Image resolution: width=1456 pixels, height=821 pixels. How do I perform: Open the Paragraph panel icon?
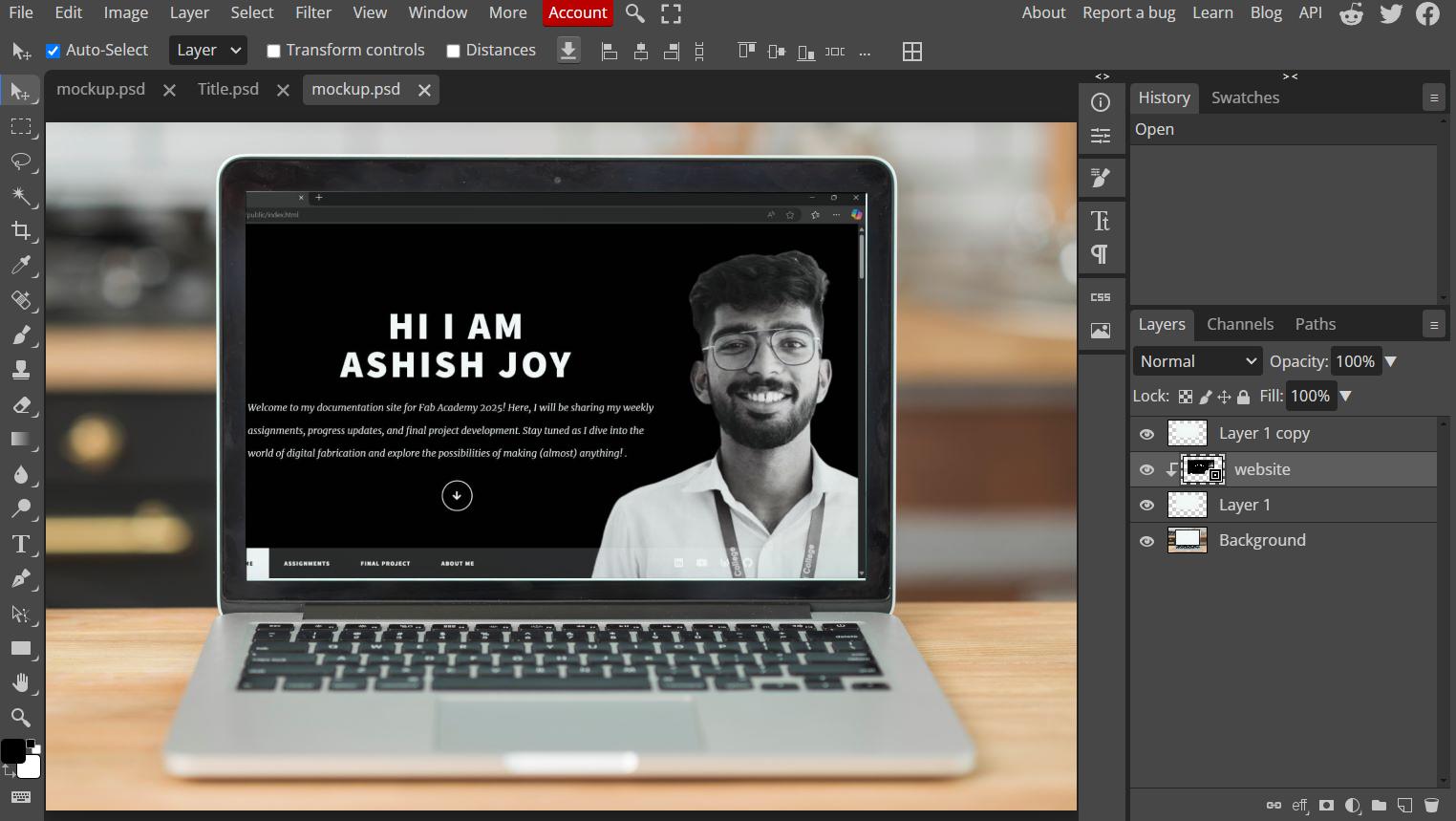pos(1101,254)
